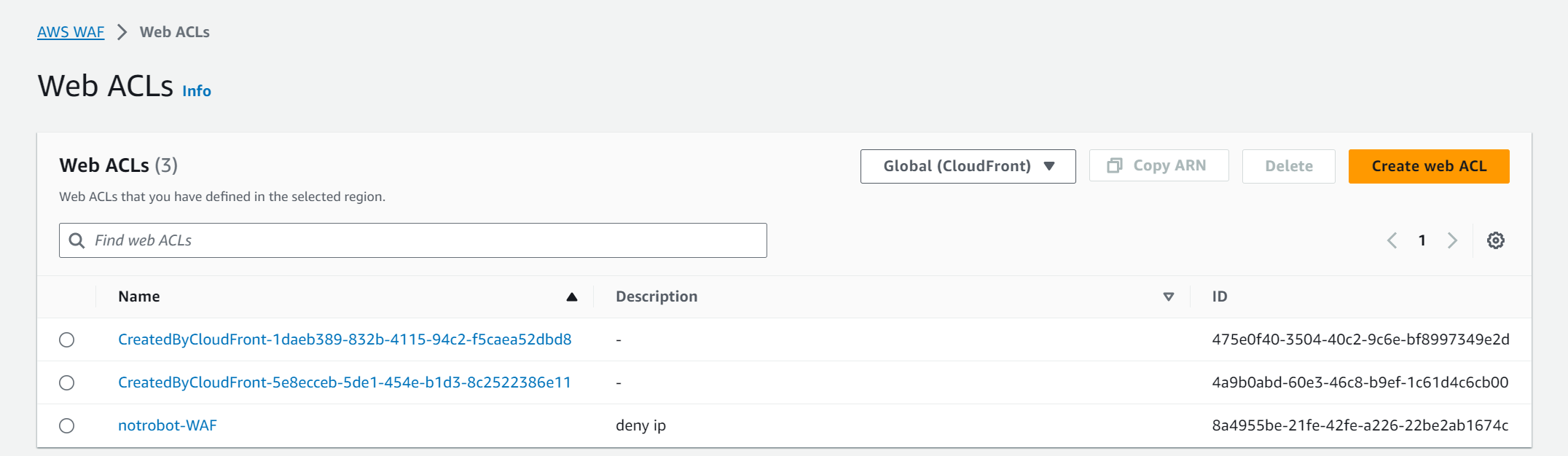
Task: Click ID 4a9b0abd-60e3-46c8-b9ef-1c61d4c6cb00
Action: pos(1360,382)
